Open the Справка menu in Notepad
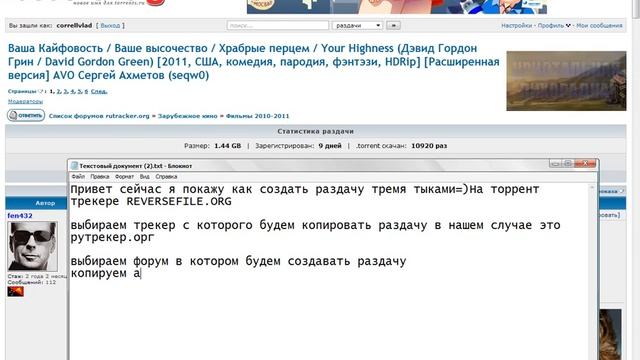 [166, 177]
